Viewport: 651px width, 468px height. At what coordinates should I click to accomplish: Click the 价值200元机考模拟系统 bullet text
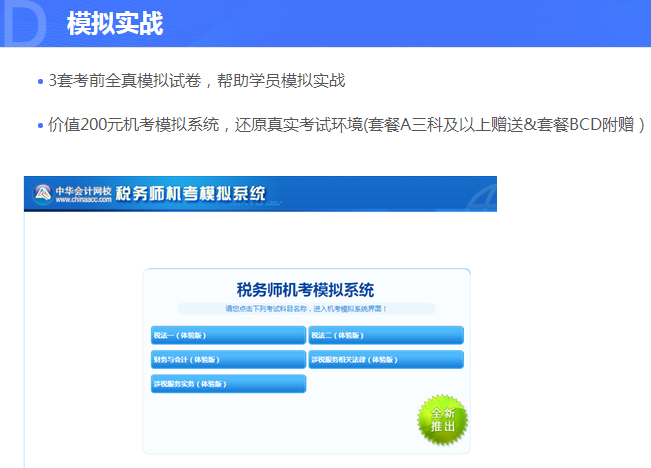coord(346,125)
